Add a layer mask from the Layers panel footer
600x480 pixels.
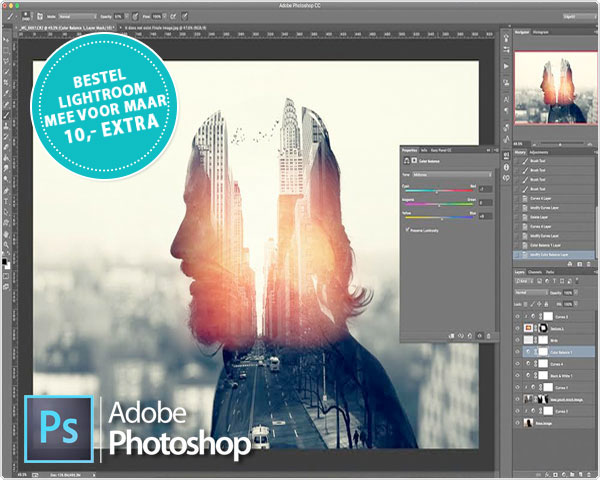(x=556, y=475)
